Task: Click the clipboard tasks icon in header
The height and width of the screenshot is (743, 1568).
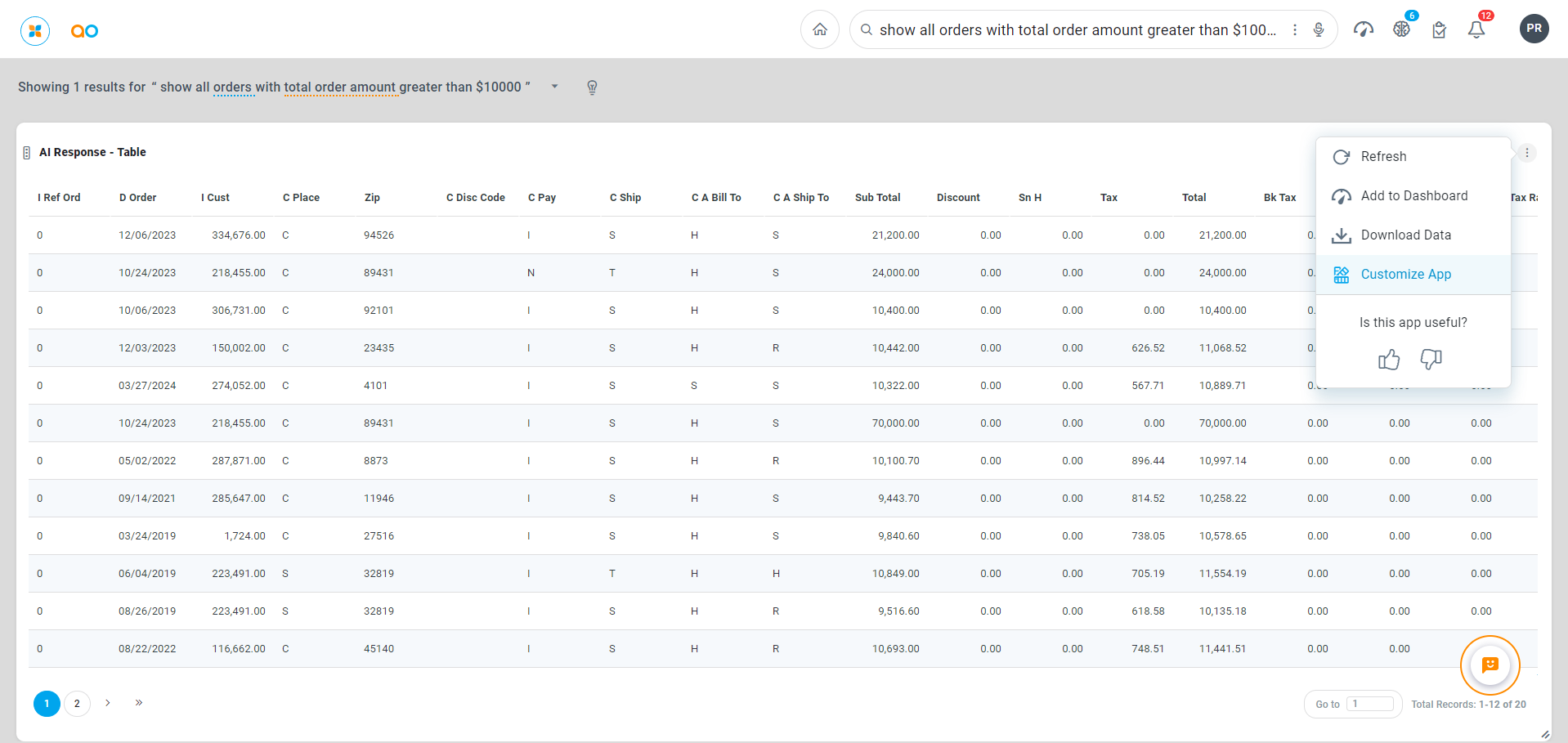Action: click(x=1439, y=30)
